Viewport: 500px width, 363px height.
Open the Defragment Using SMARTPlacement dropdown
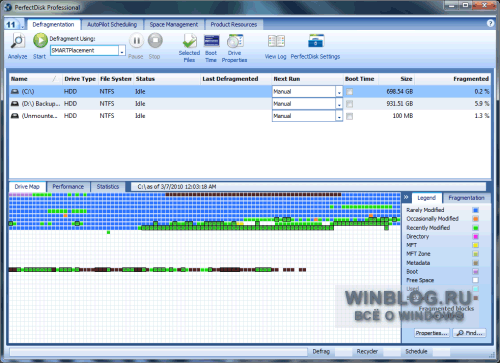(x=122, y=51)
